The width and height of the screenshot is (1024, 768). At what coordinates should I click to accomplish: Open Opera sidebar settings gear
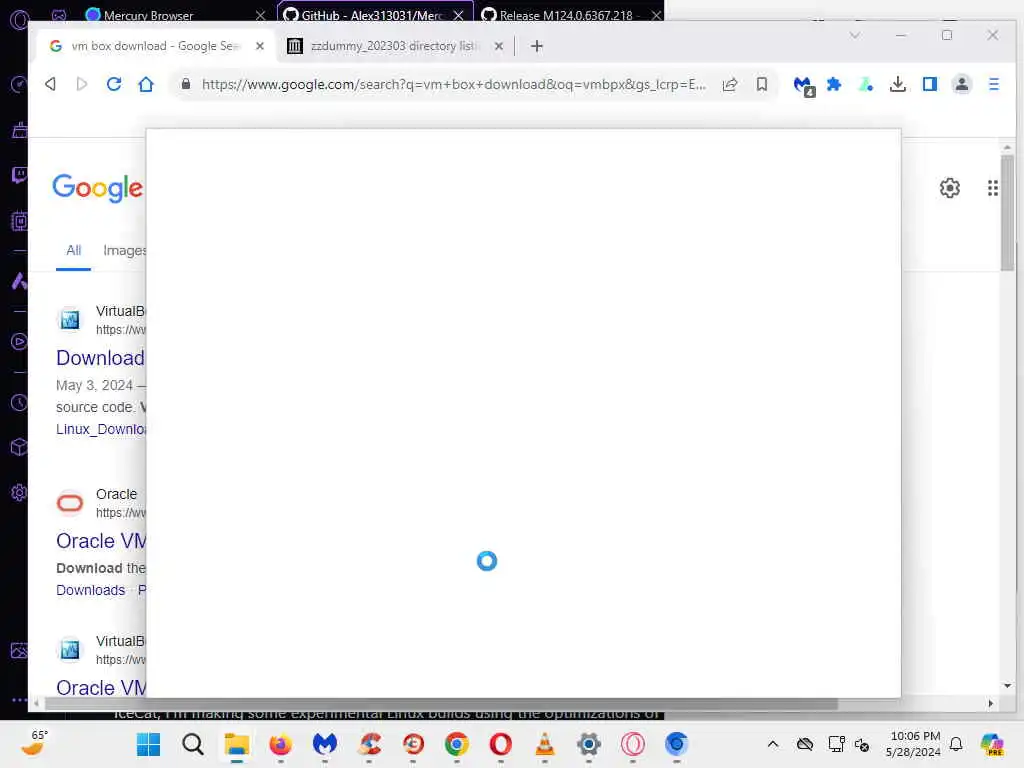pyautogui.click(x=19, y=492)
